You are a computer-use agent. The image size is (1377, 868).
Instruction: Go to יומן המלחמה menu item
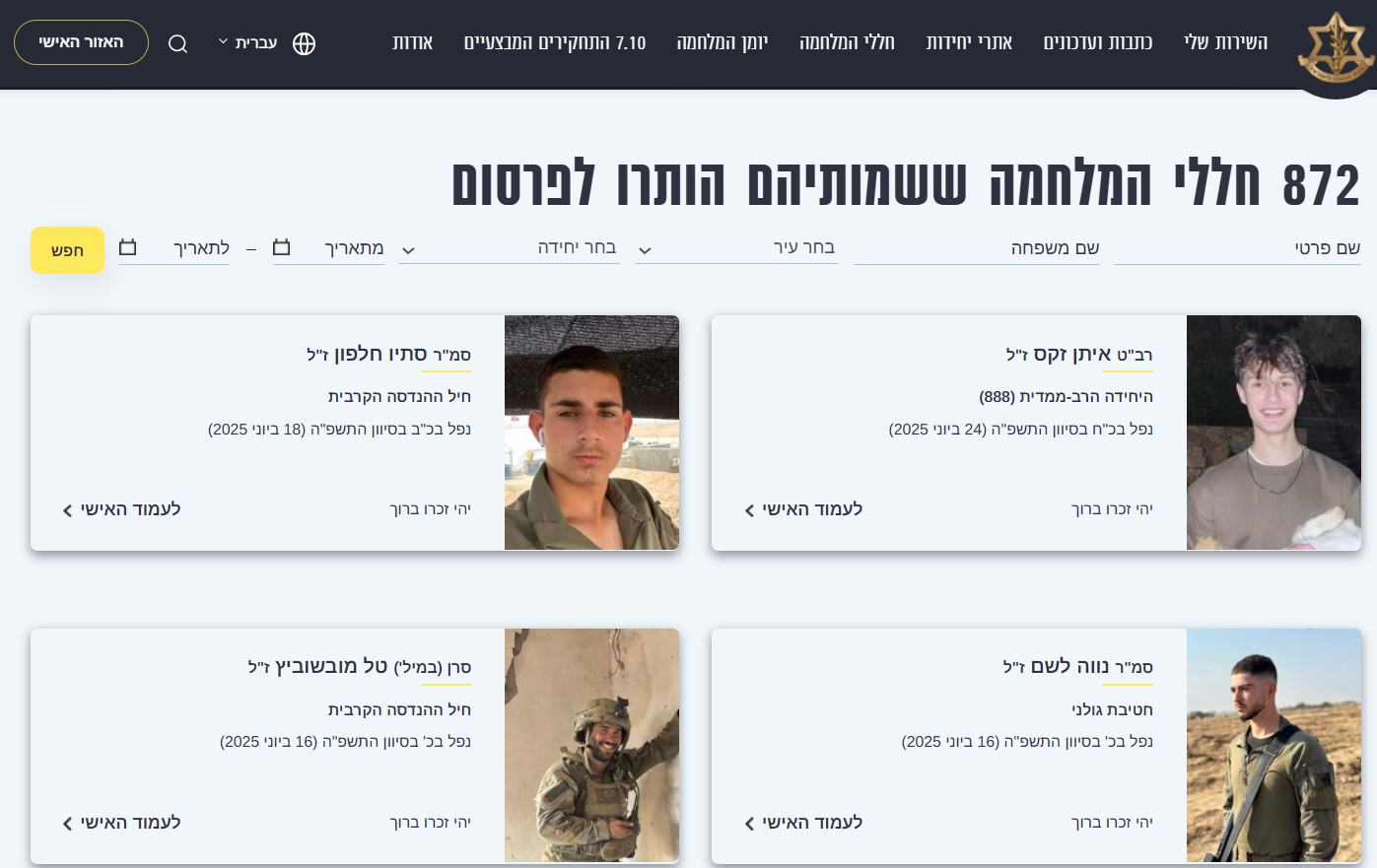pyautogui.click(x=723, y=42)
